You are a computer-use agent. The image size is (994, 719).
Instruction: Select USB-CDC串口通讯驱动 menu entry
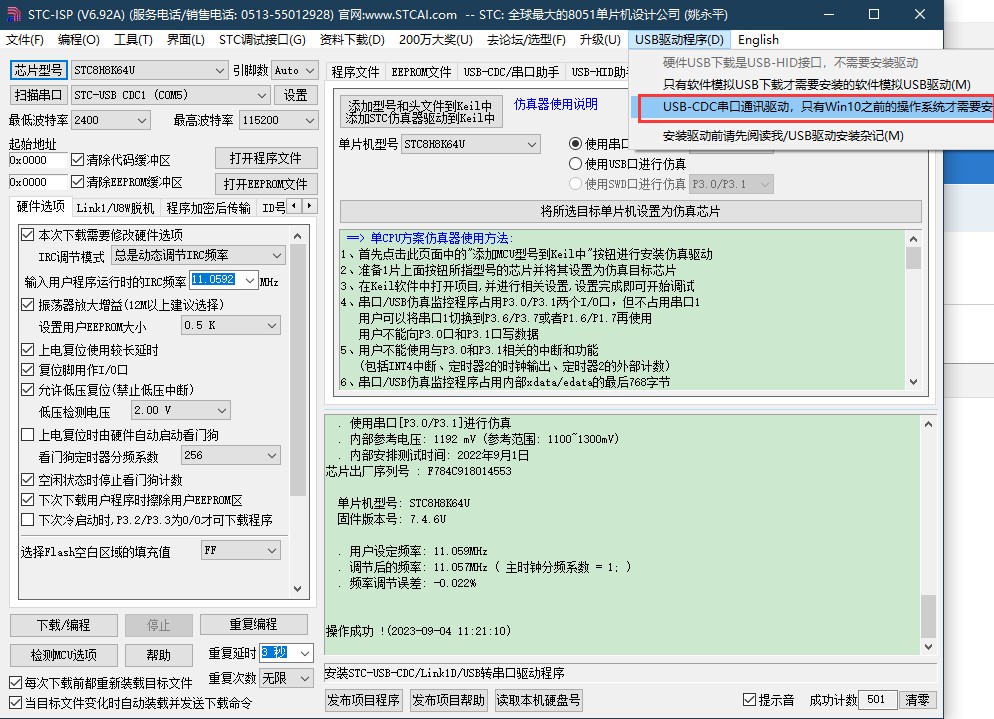pyautogui.click(x=816, y=107)
